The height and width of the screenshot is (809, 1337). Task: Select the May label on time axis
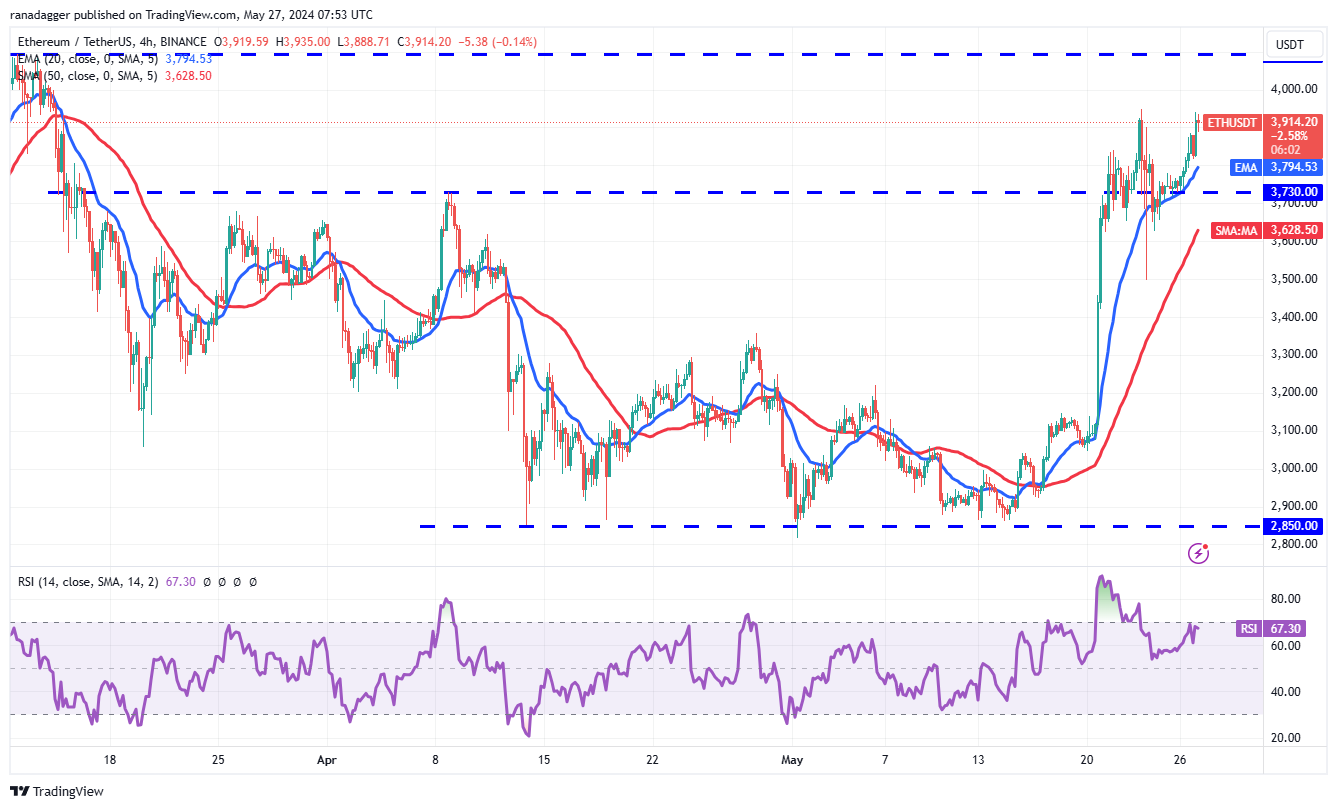792,760
